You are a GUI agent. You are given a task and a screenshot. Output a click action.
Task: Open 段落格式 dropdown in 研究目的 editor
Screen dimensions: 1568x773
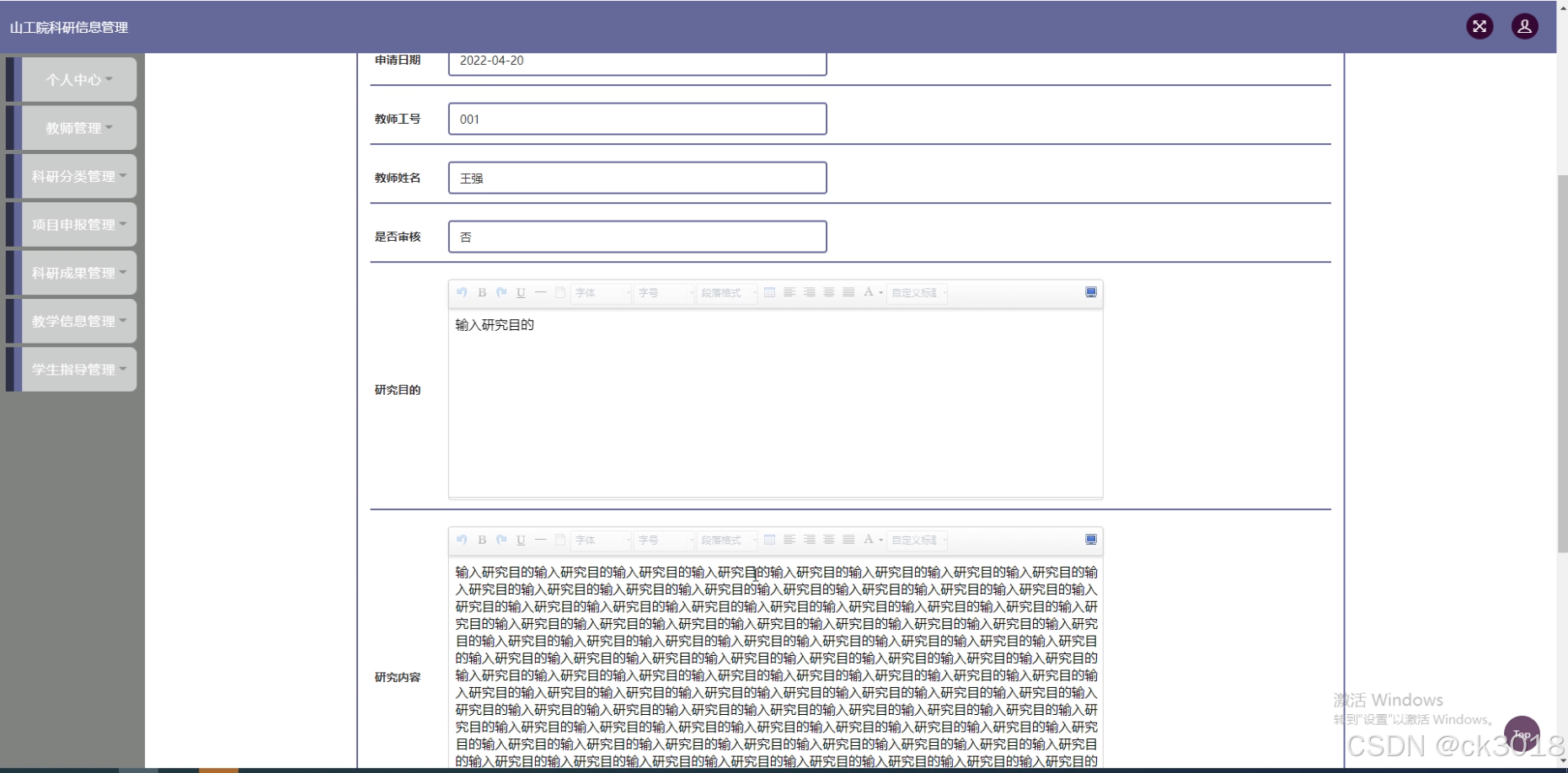728,292
